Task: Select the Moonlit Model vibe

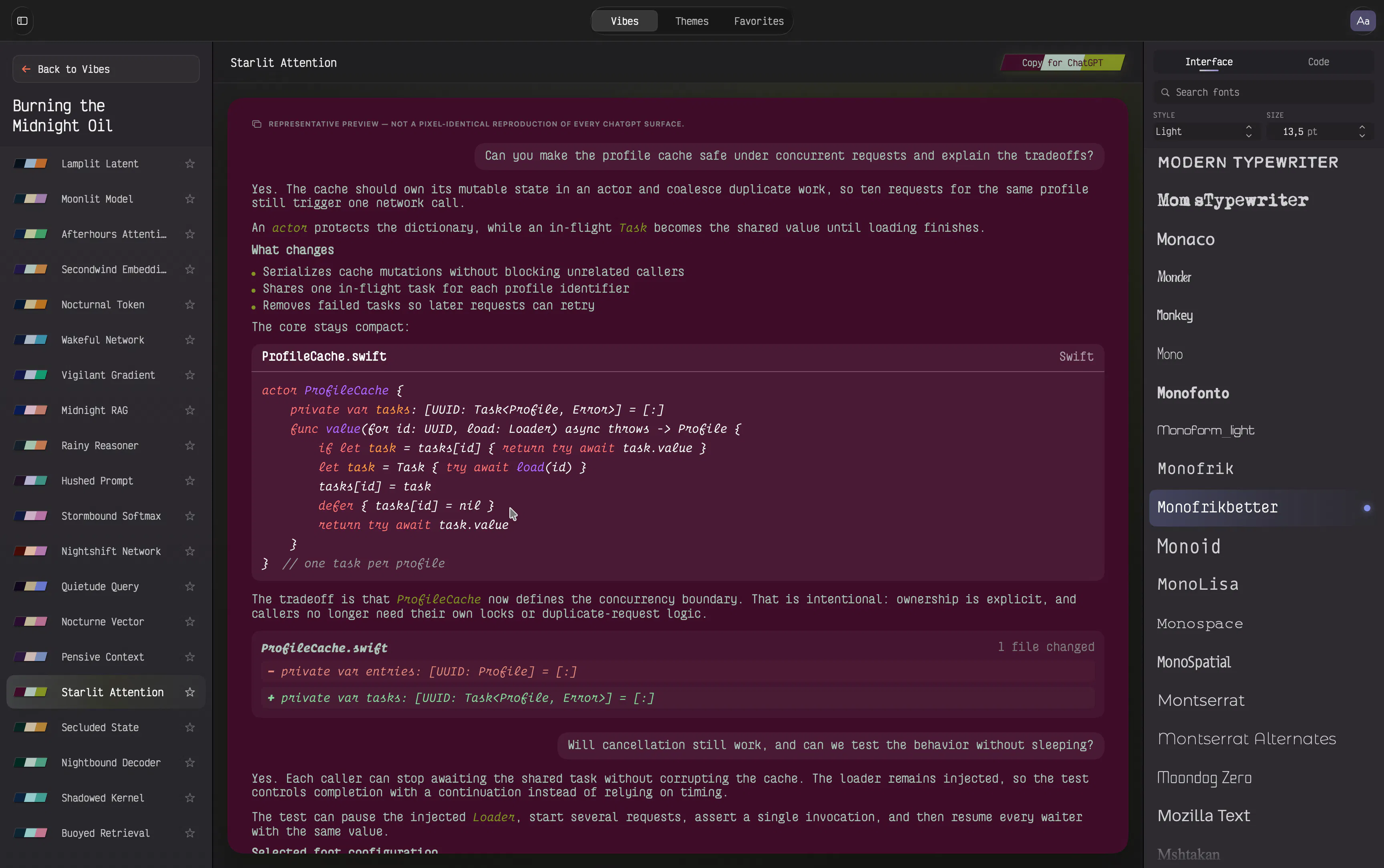Action: click(x=106, y=199)
